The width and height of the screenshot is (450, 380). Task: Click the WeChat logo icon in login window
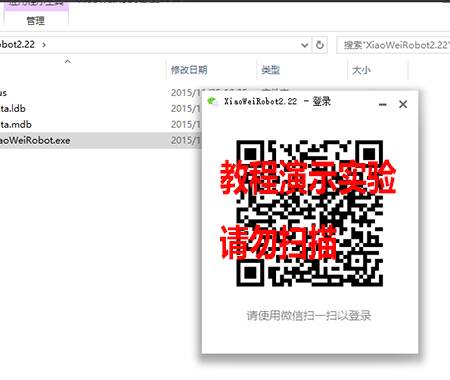point(212,101)
